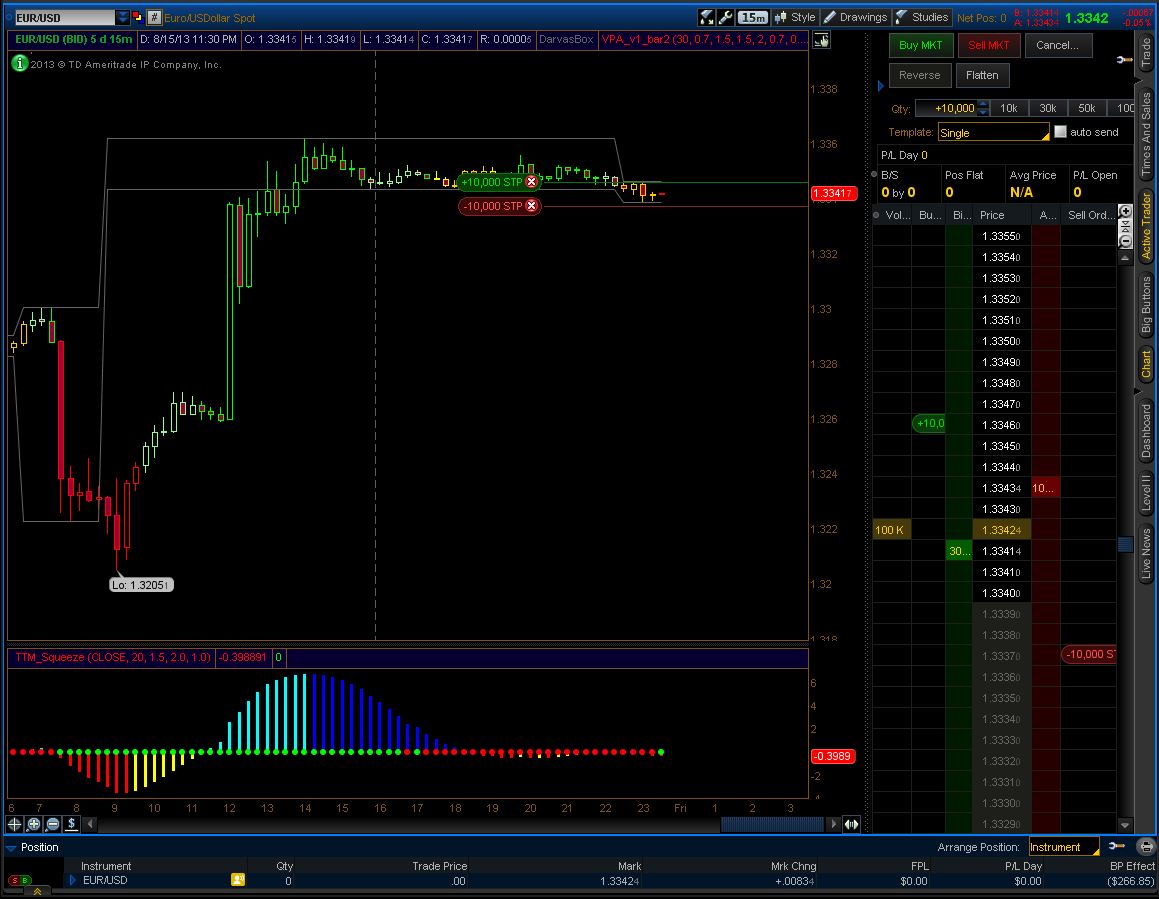Switch to the Times And Sales side tab
1159x899 pixels.
tap(1146, 135)
